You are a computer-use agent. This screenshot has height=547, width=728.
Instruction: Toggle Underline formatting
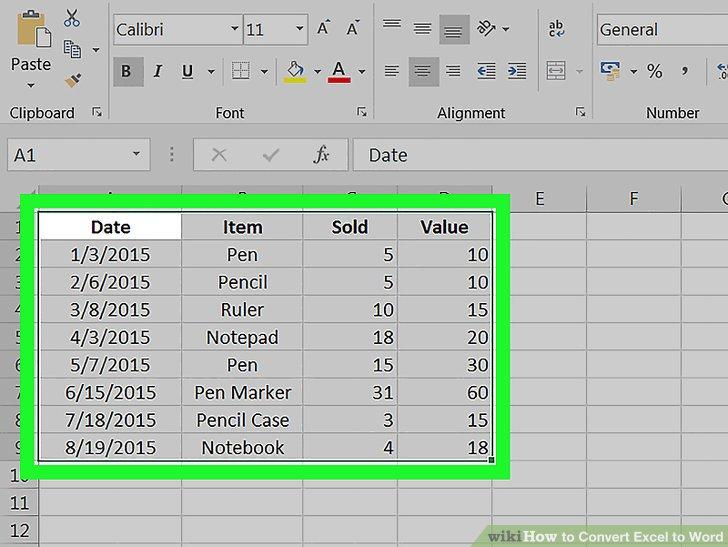coord(188,71)
